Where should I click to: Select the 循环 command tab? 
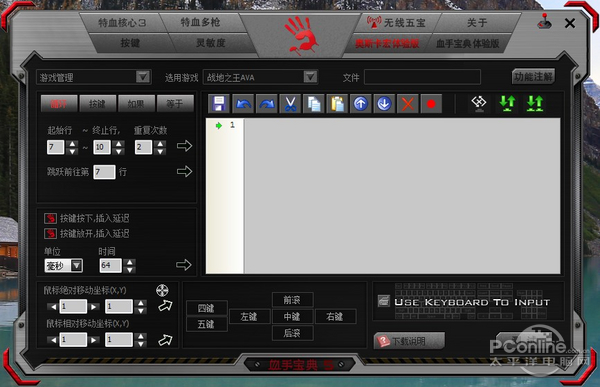[x=59, y=104]
